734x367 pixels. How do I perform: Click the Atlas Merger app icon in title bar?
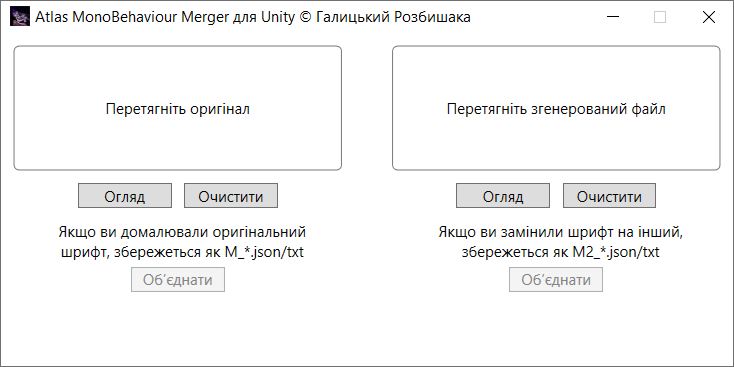coord(20,17)
